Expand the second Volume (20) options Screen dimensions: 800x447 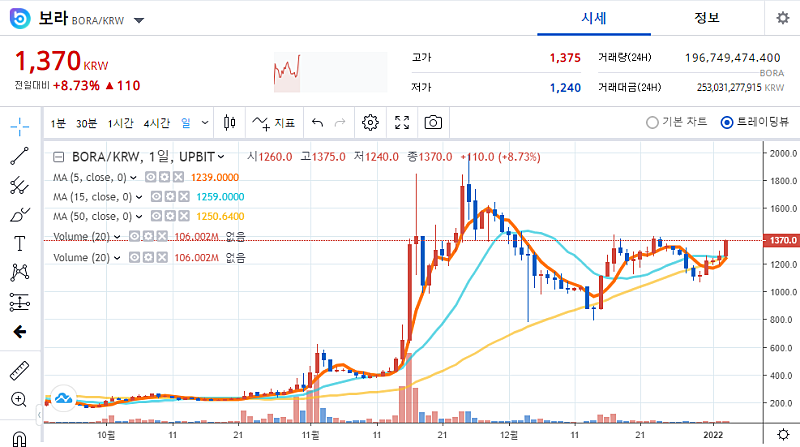pos(117,258)
